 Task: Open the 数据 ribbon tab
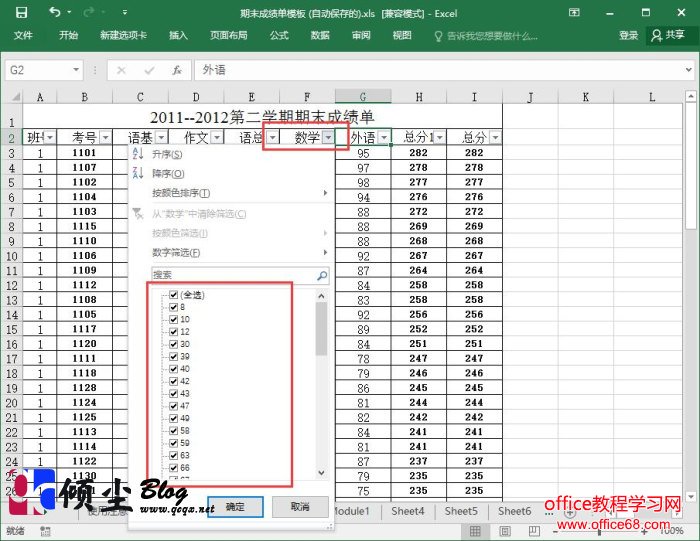point(320,36)
